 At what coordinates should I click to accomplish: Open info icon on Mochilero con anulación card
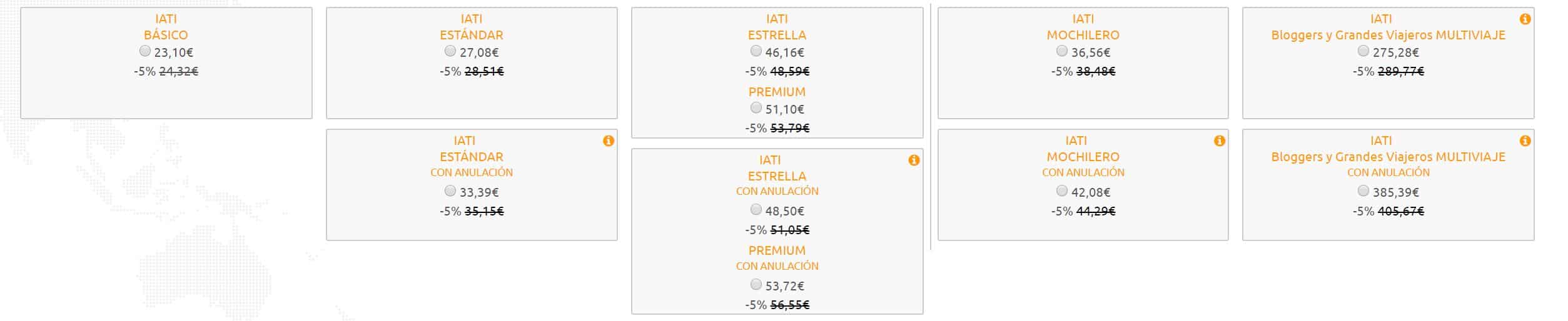(1219, 141)
